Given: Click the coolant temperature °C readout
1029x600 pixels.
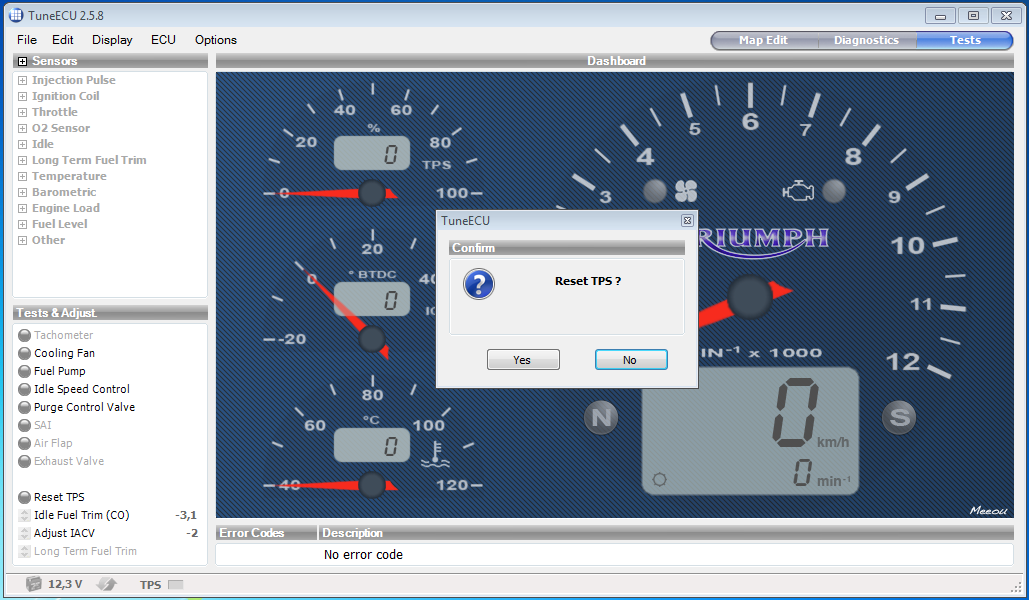Looking at the screenshot, I should pos(372,446).
